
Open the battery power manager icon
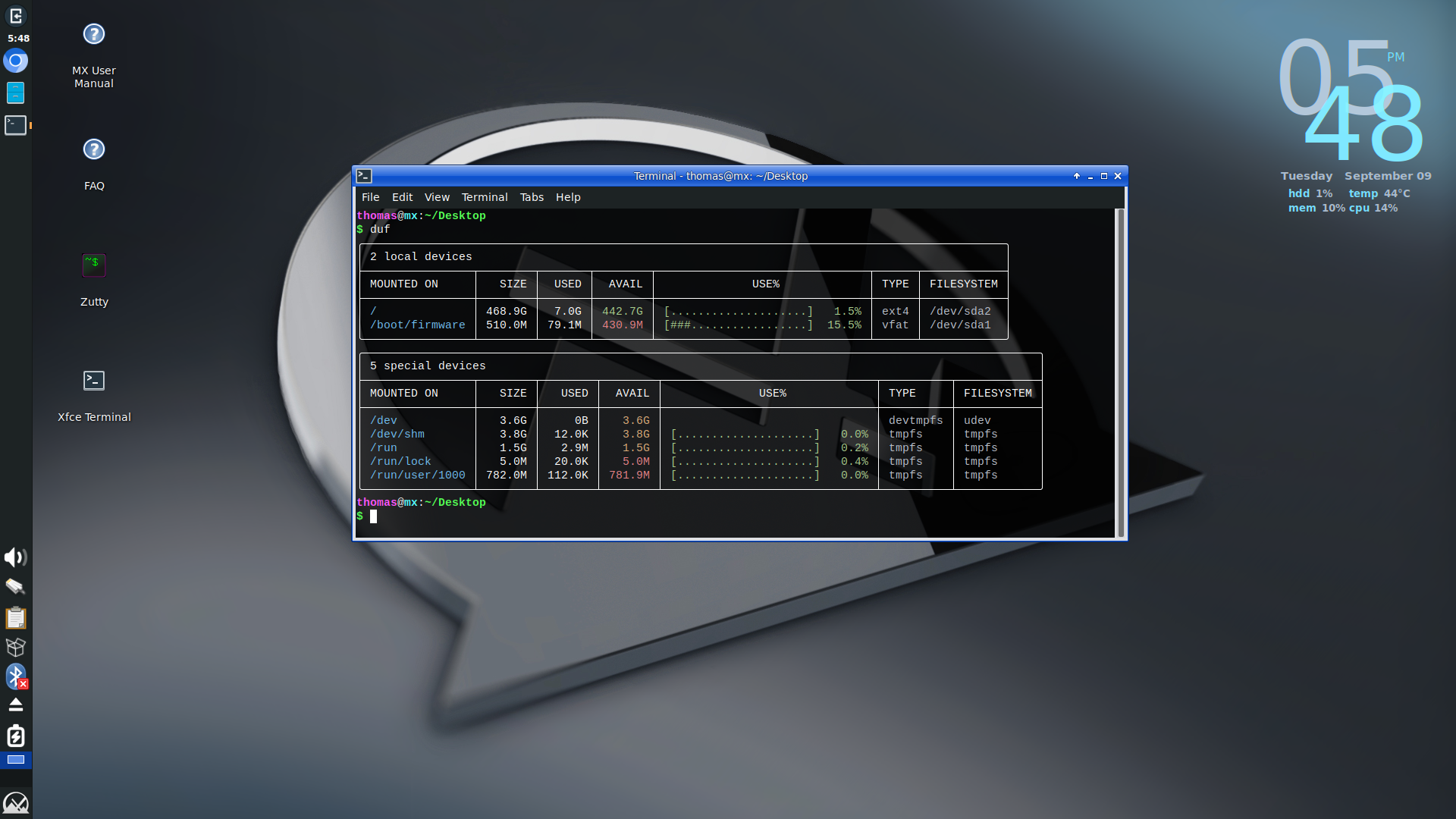pos(16,736)
